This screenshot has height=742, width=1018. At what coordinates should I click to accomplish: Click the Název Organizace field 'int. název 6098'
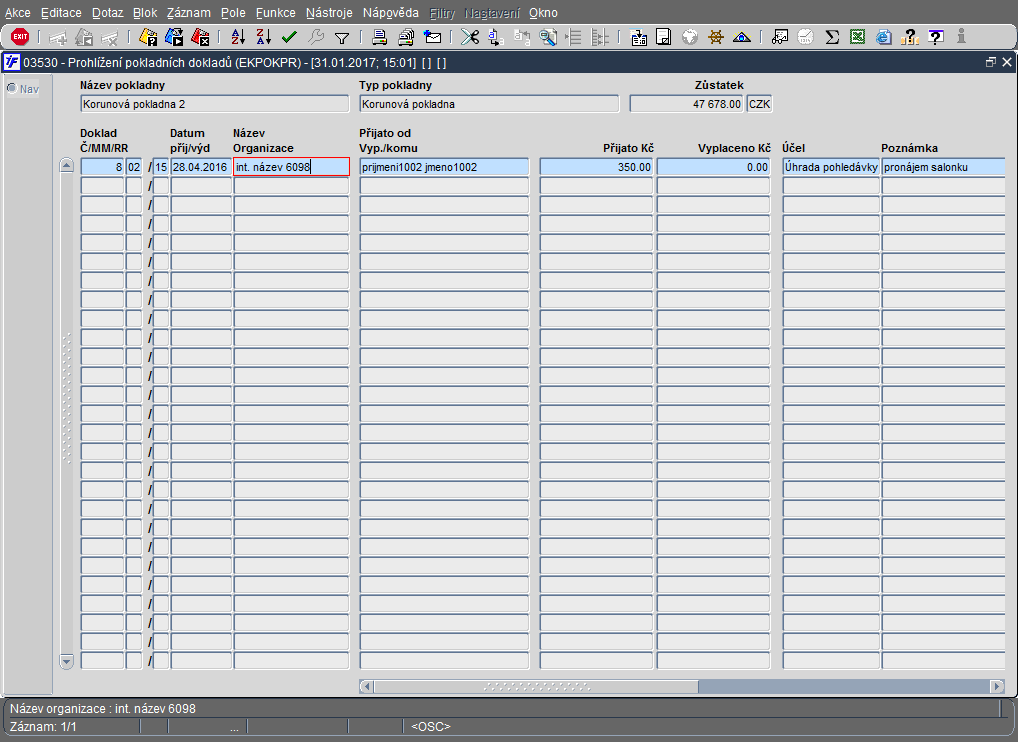pos(291,167)
